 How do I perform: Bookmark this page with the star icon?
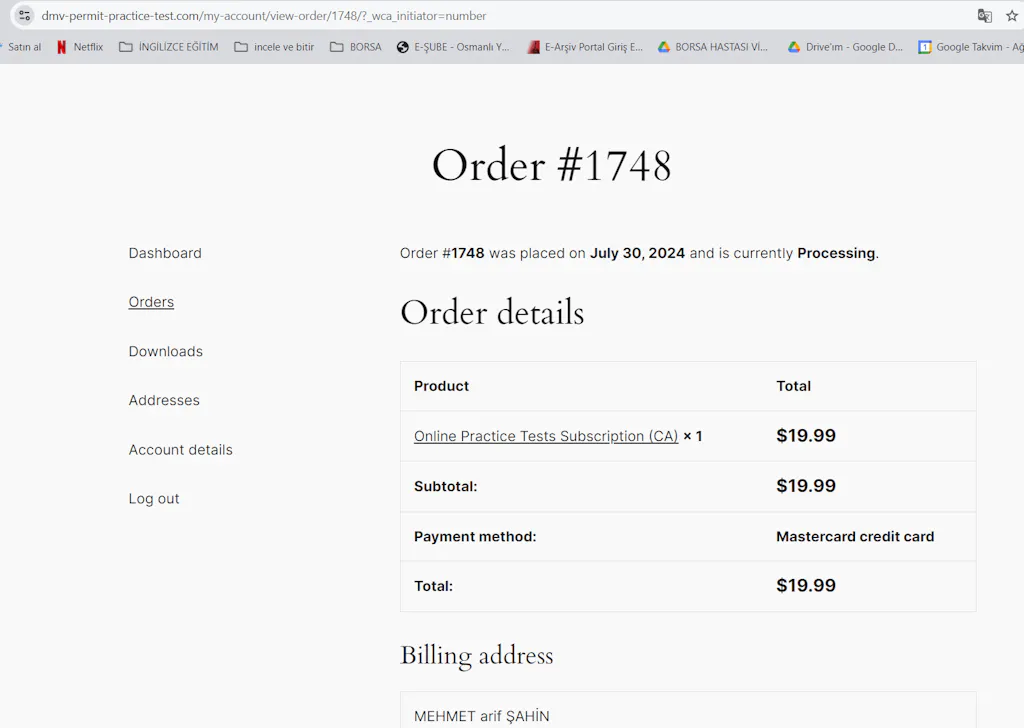click(x=1012, y=16)
